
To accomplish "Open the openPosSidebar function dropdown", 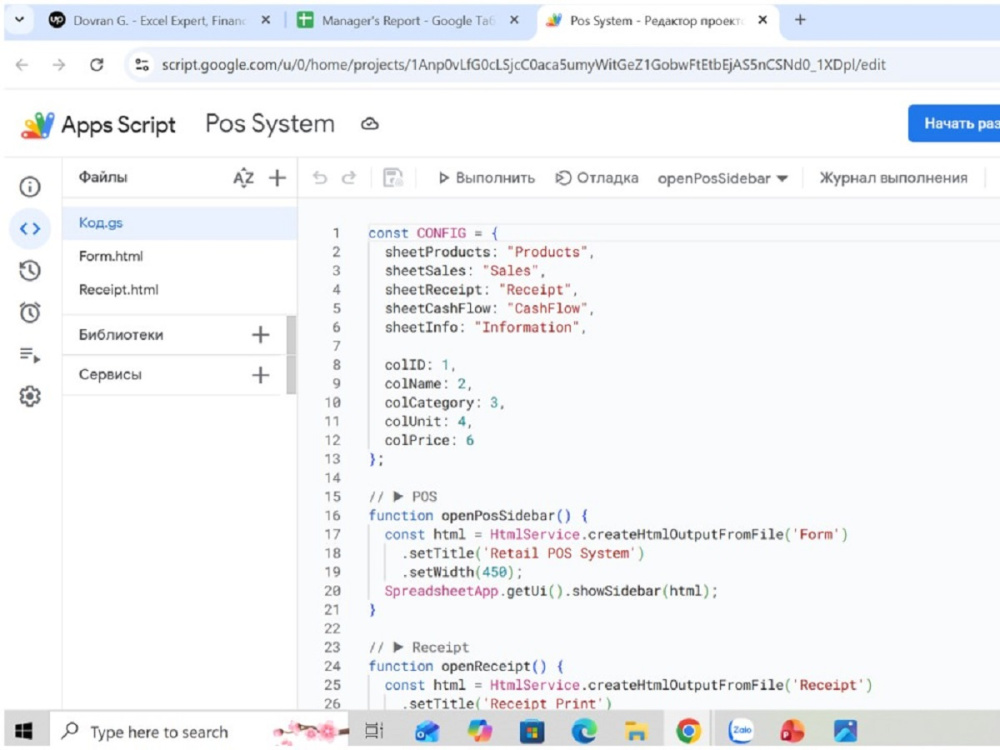I will (x=722, y=179).
